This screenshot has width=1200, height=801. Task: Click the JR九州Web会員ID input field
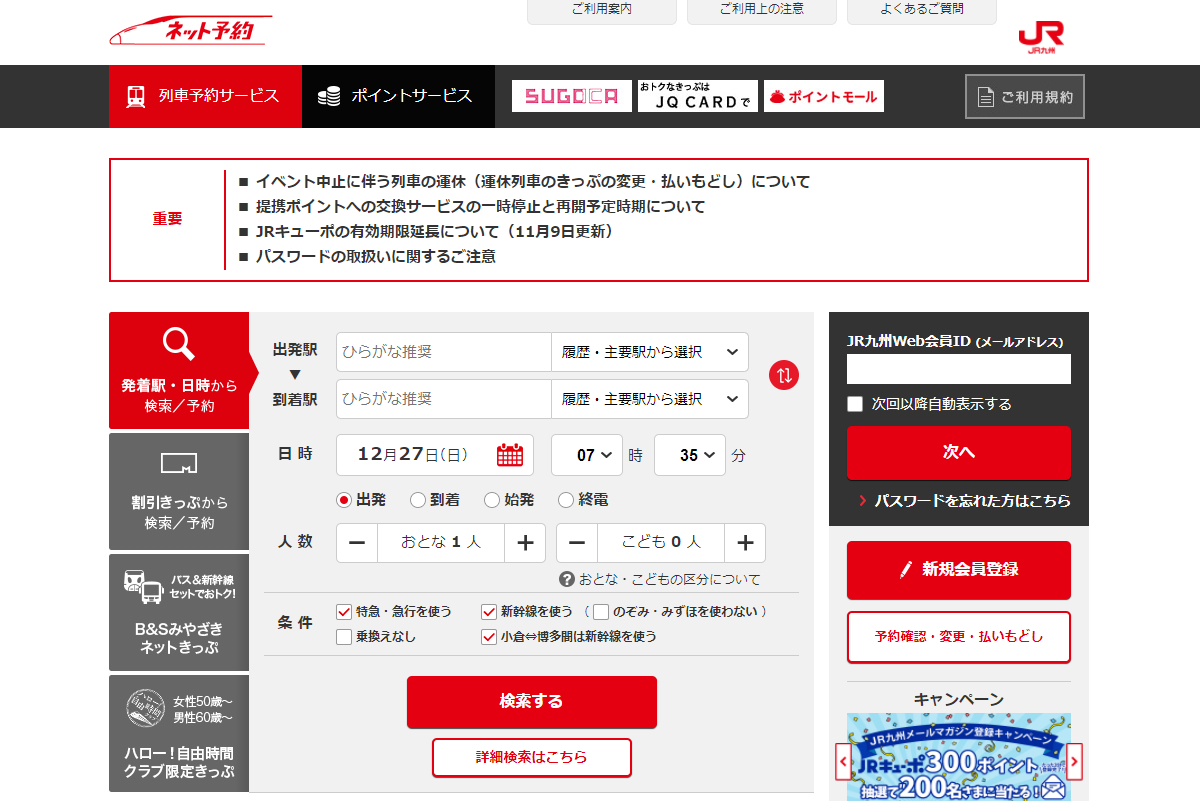[x=958, y=369]
